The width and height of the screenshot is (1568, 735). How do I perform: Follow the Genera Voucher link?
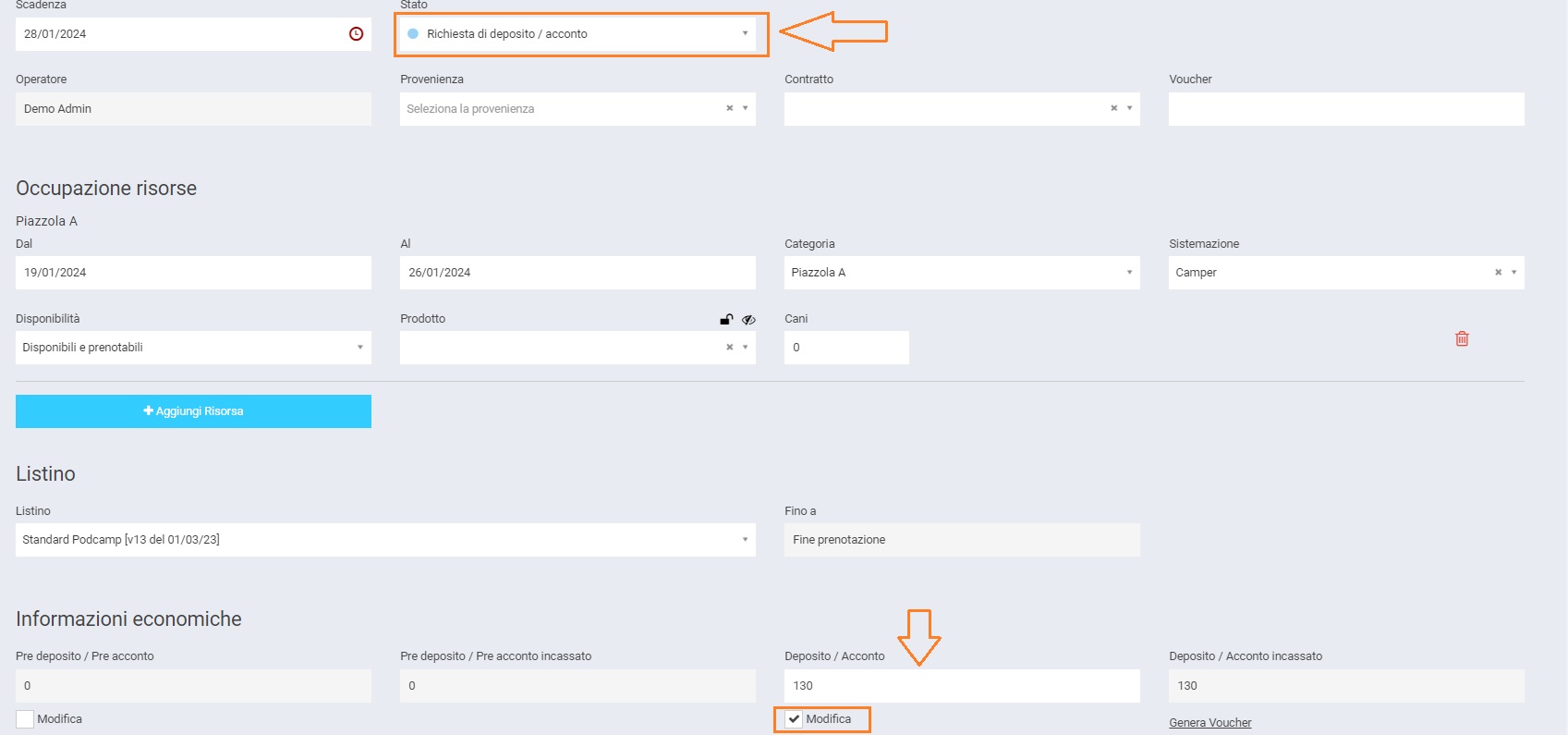click(x=1209, y=723)
